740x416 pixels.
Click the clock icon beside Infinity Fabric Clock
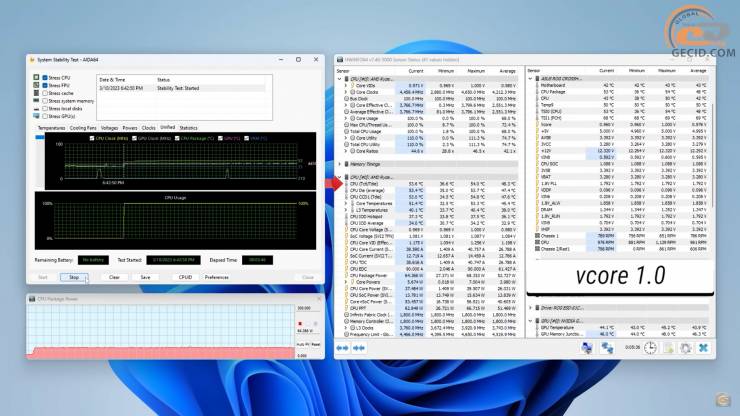[x=346, y=314]
